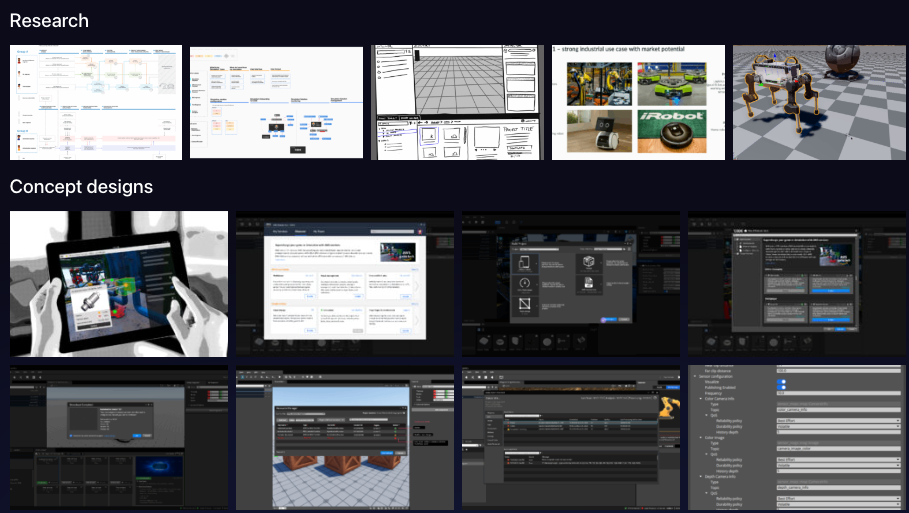The height and width of the screenshot is (513, 909).
Task: Open the dark dialog with icon tiles thumbnail
Action: tap(571, 284)
